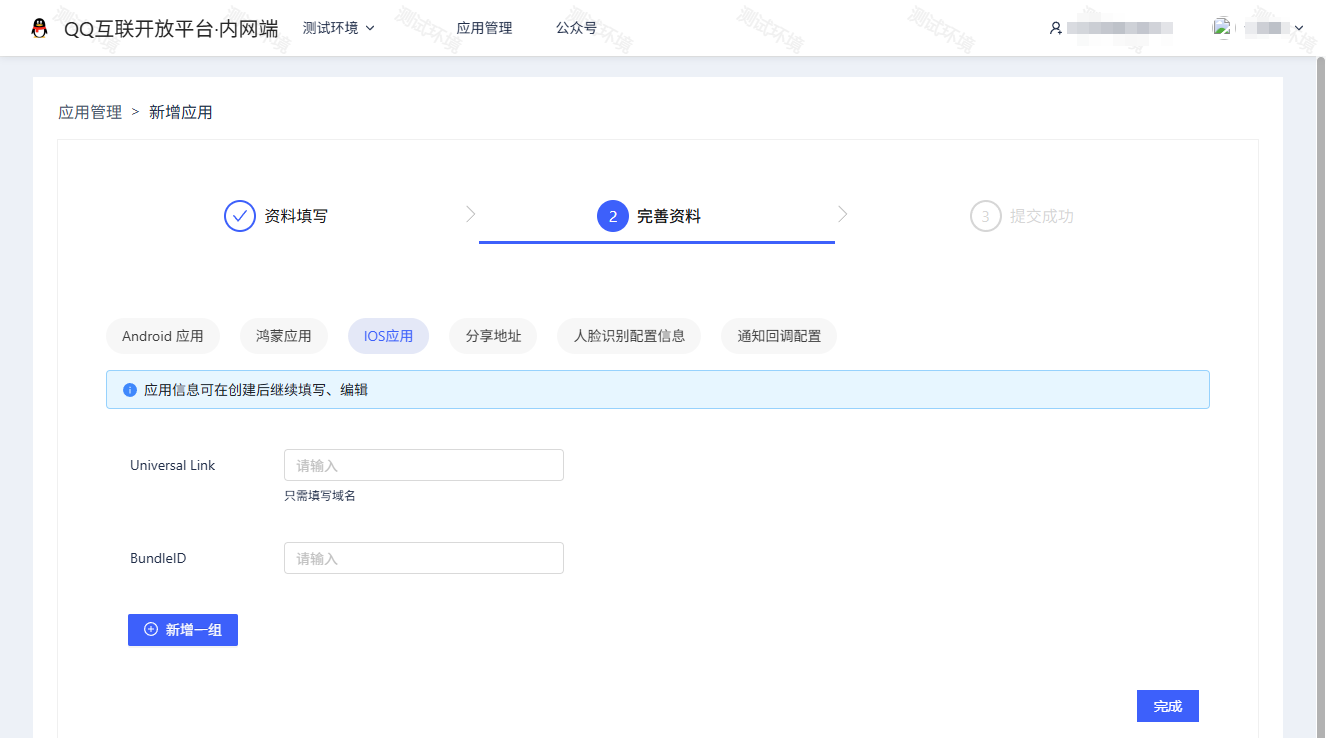Click the 新增应用 breadcrumb text
Viewport: 1326px width, 738px height.
(x=181, y=112)
